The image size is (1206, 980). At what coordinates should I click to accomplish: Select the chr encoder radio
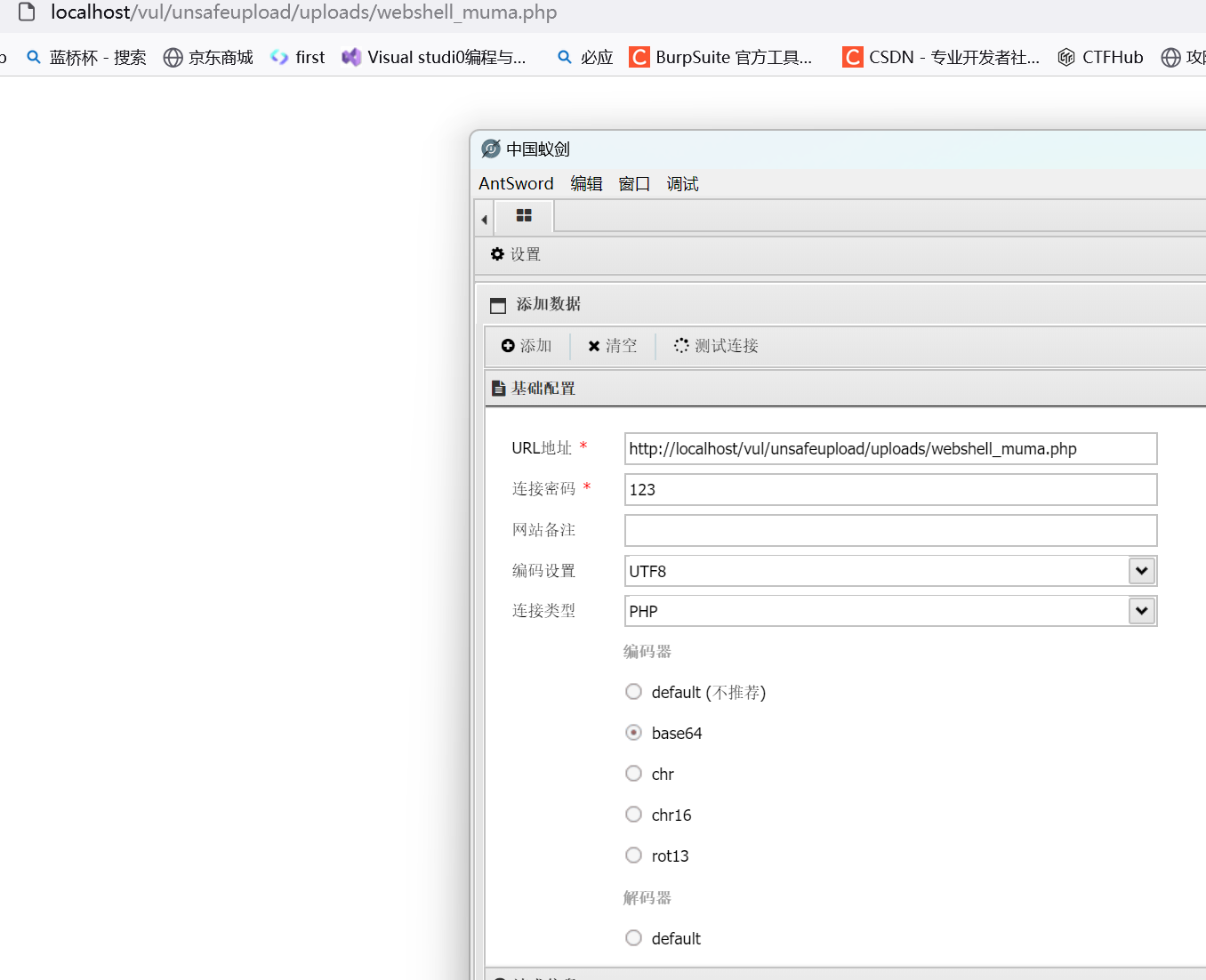[x=633, y=774]
